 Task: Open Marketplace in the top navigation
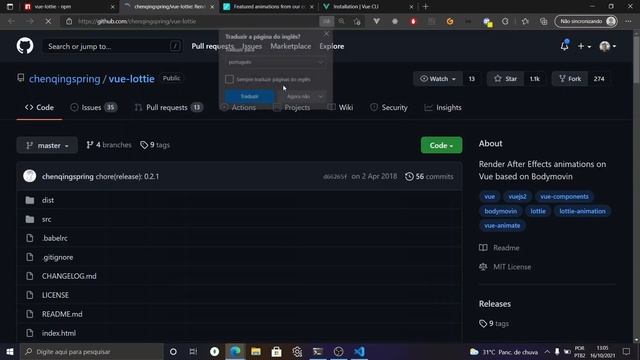pos(291,47)
